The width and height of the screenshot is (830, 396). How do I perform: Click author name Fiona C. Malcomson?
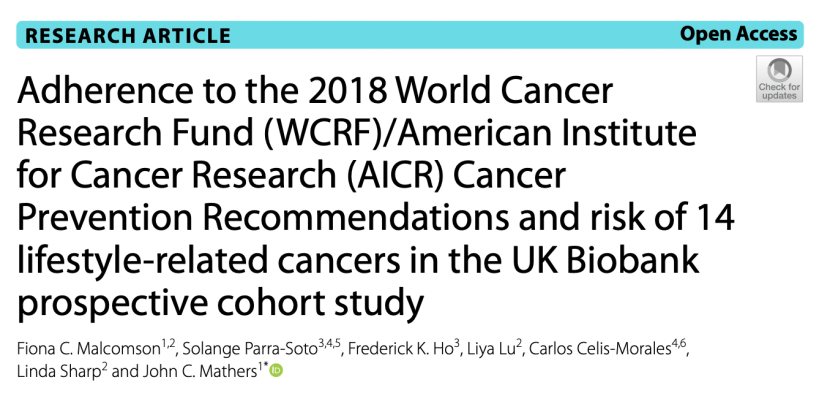[88, 350]
